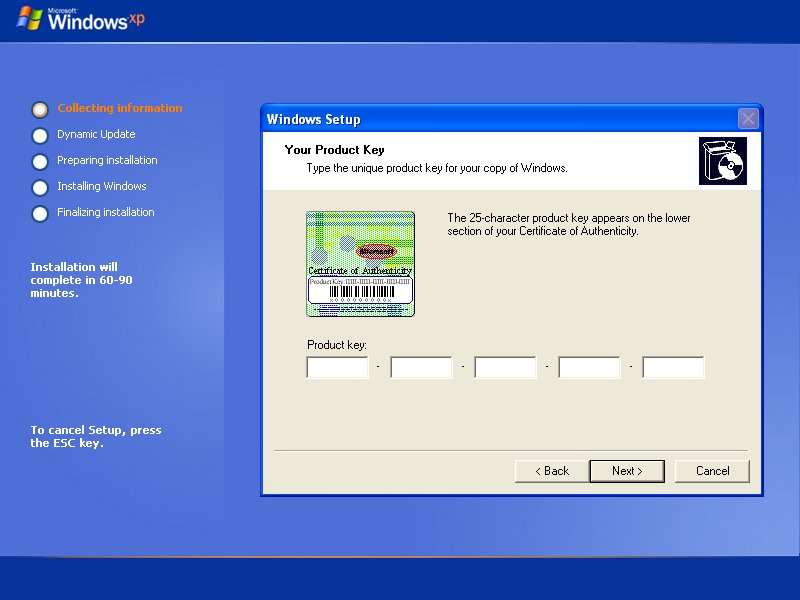Click the Finalizing installation step indicator
This screenshot has height=600, width=800.
pyautogui.click(x=40, y=214)
